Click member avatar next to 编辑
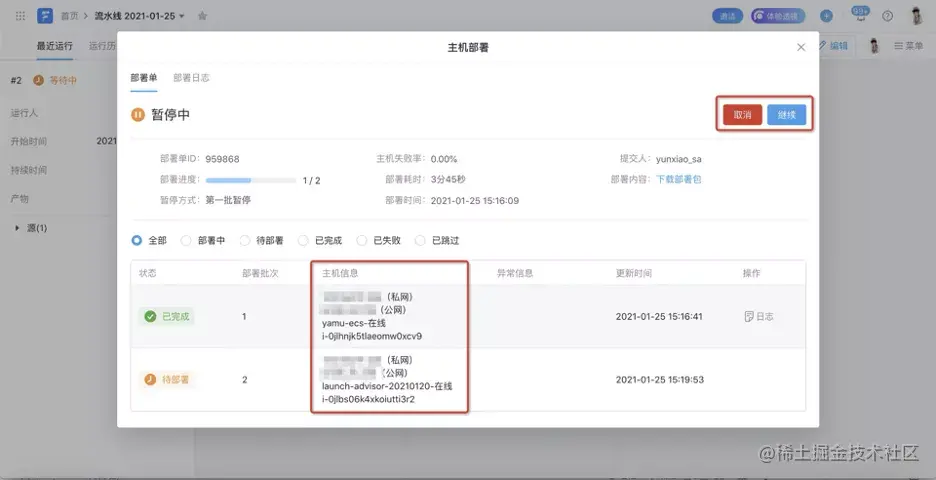Screen dimensions: 936x480 [874, 46]
